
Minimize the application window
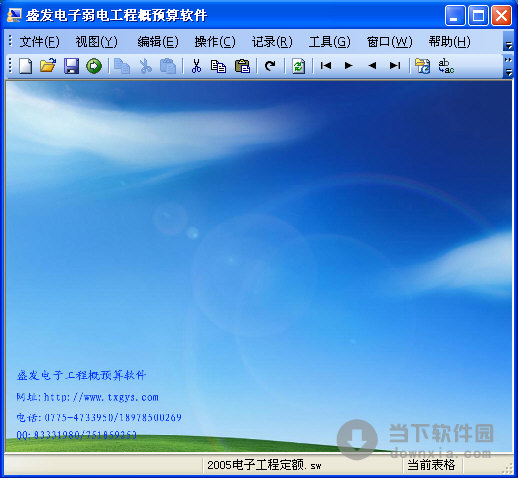pos(455,15)
